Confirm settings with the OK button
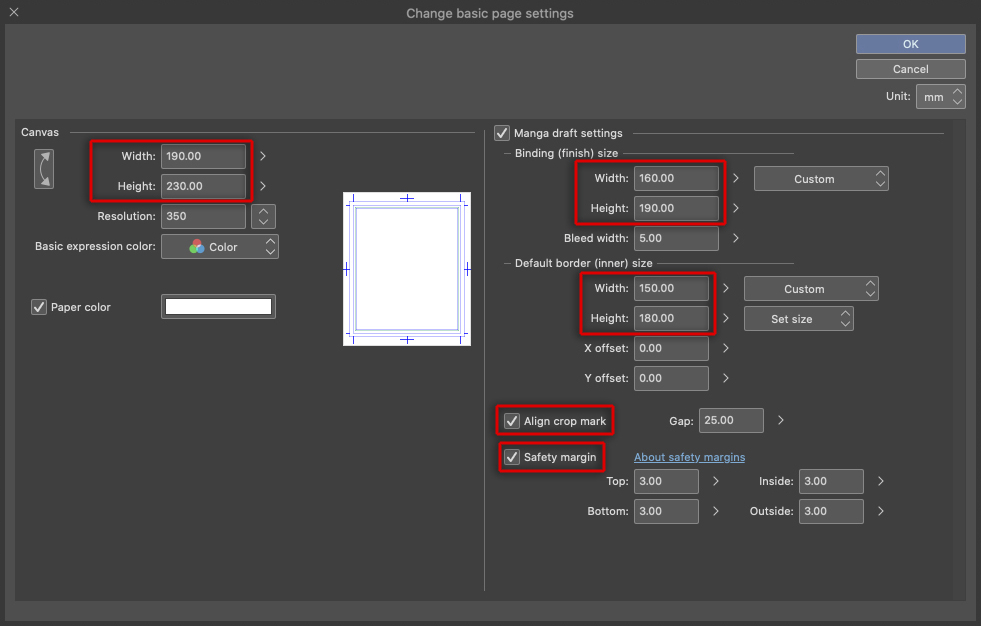Image resolution: width=981 pixels, height=626 pixels. [910, 44]
